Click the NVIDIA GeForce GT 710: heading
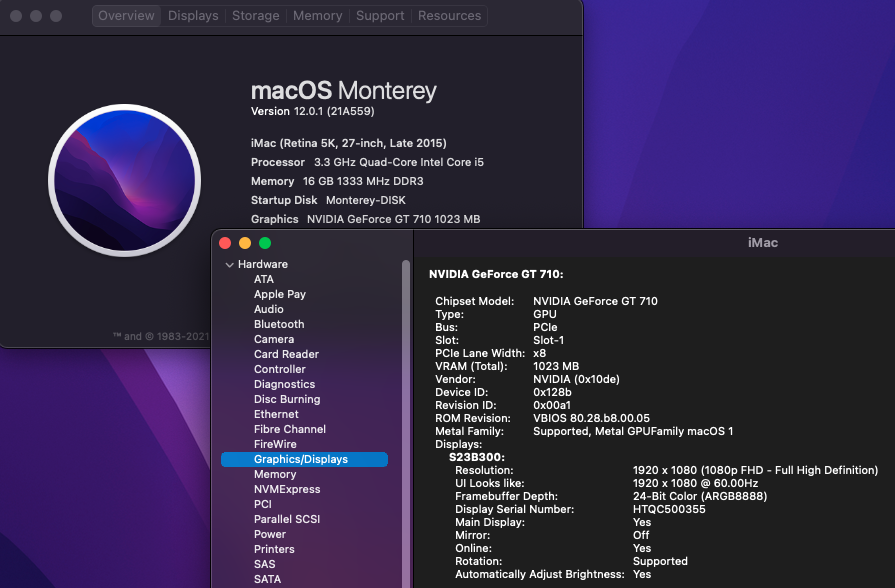This screenshot has width=895, height=588. coord(496,274)
